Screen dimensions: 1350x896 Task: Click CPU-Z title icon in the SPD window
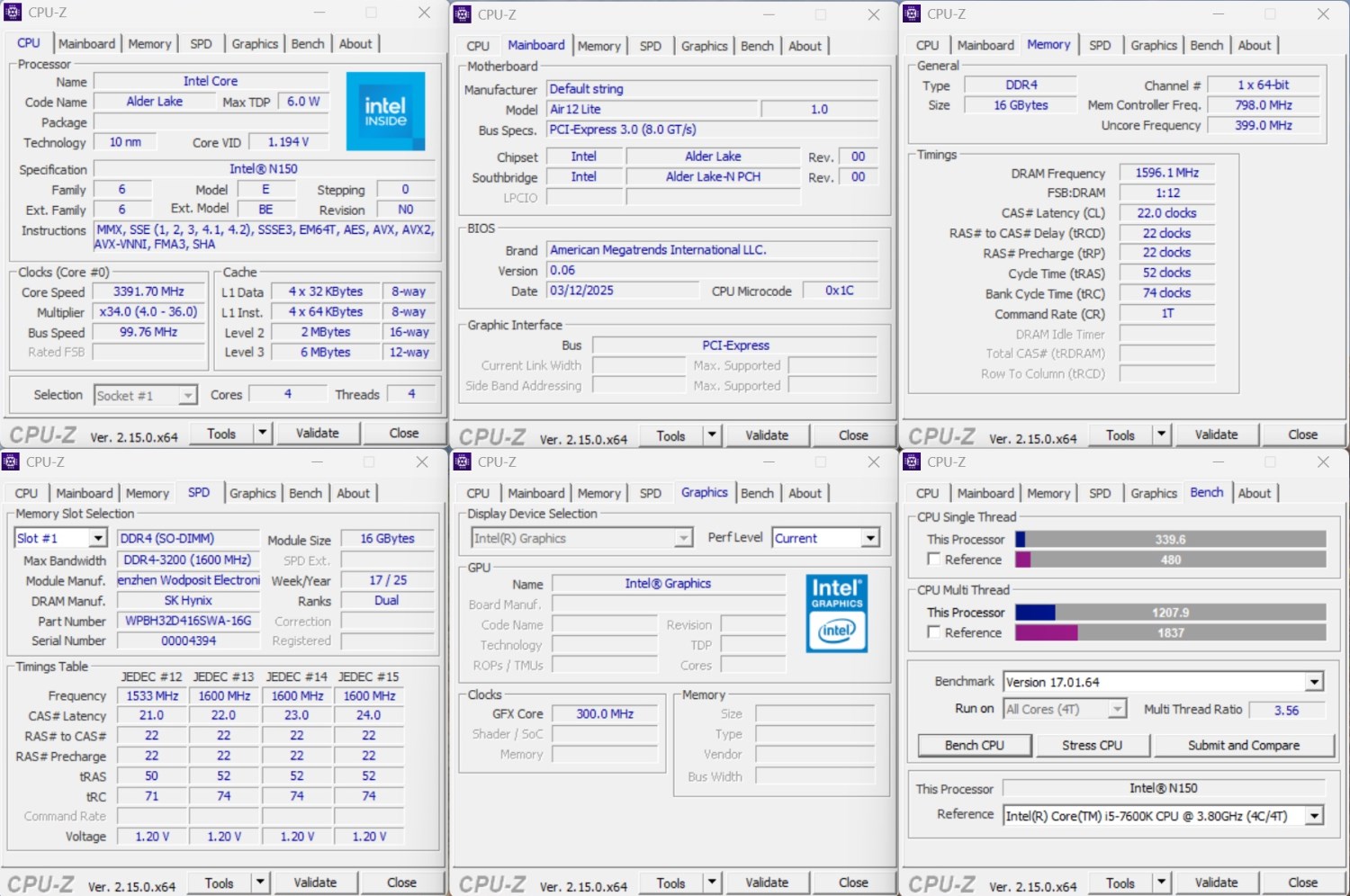pos(12,461)
